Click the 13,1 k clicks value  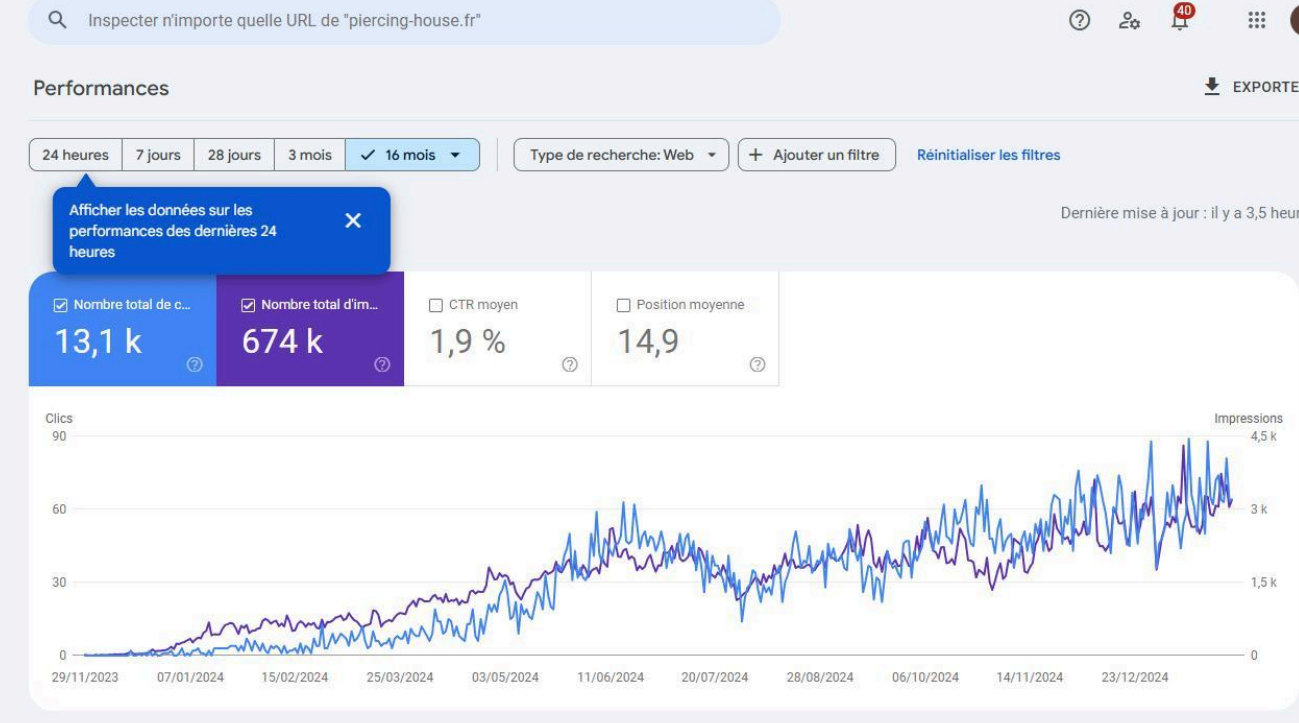click(98, 341)
